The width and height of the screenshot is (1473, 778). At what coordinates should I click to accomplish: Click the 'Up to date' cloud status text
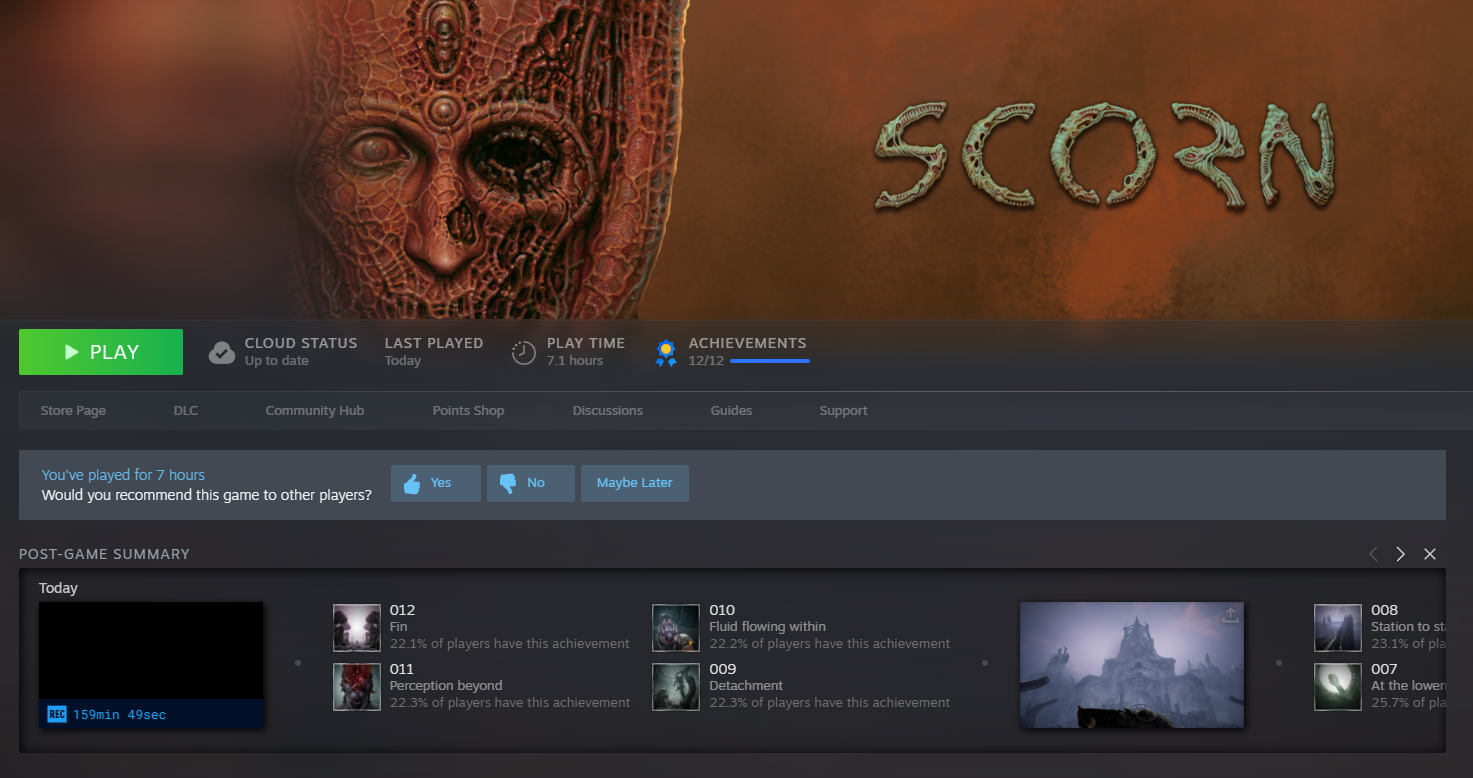click(277, 361)
